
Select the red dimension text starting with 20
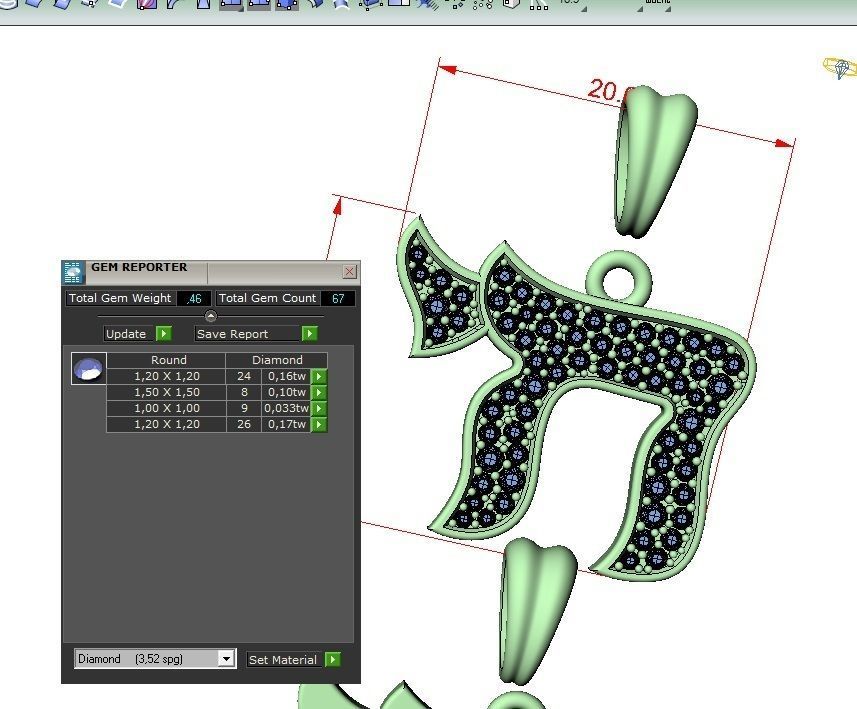[x=608, y=90]
